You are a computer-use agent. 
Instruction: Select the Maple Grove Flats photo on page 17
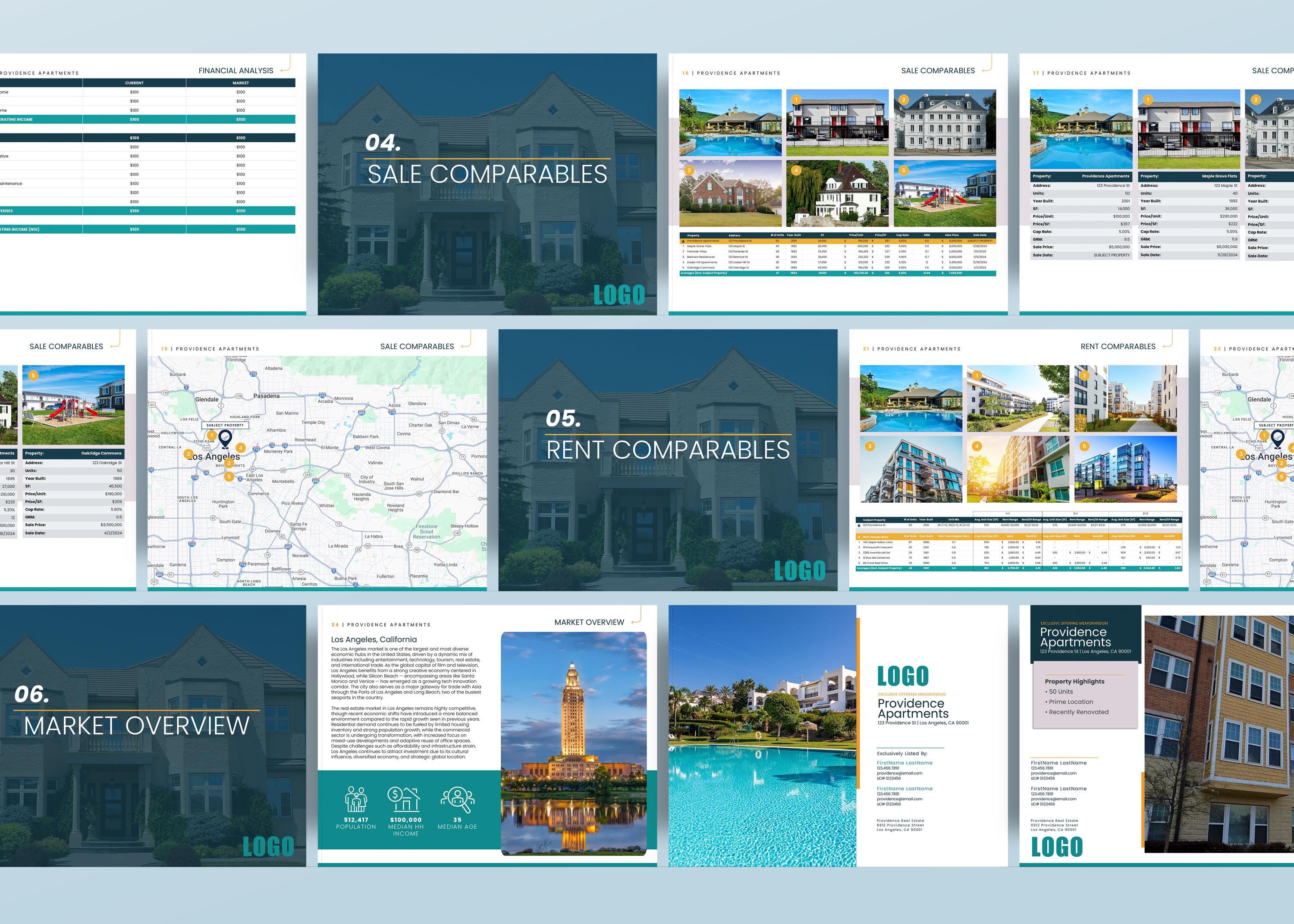[x=1189, y=129]
